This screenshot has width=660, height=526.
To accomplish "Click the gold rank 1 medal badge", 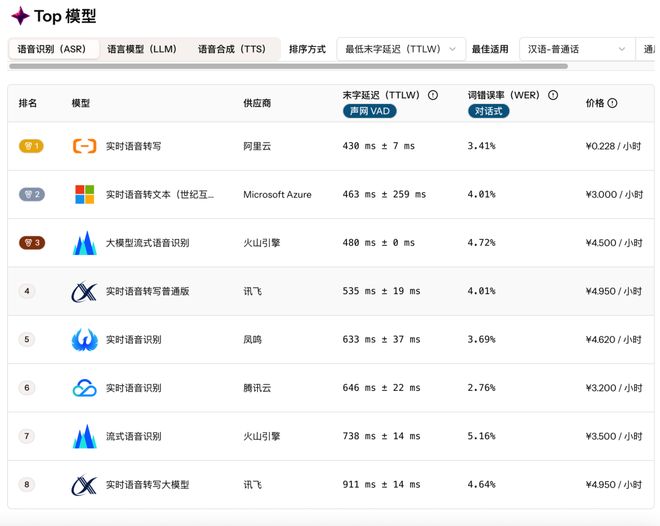I will coord(31,146).
